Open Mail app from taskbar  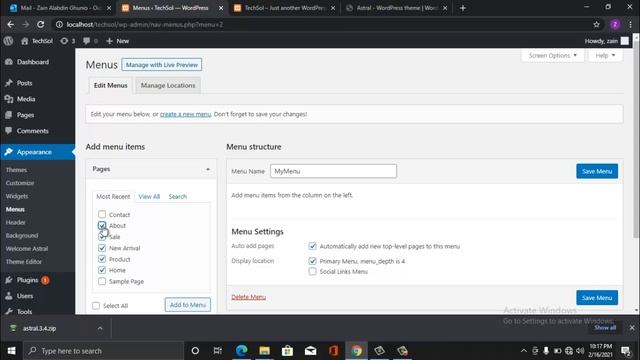tap(311, 351)
